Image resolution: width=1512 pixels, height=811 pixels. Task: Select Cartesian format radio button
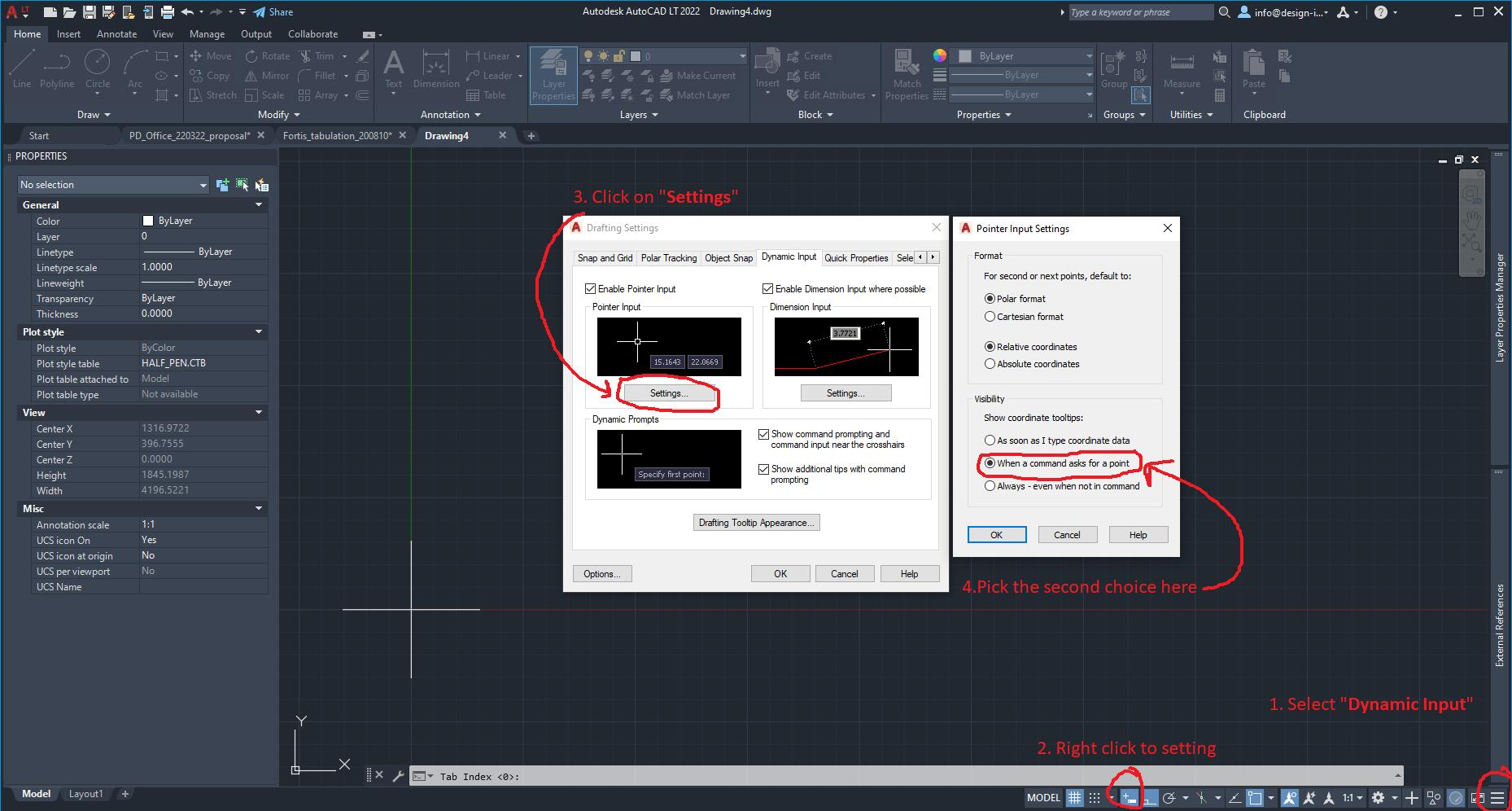pos(990,317)
